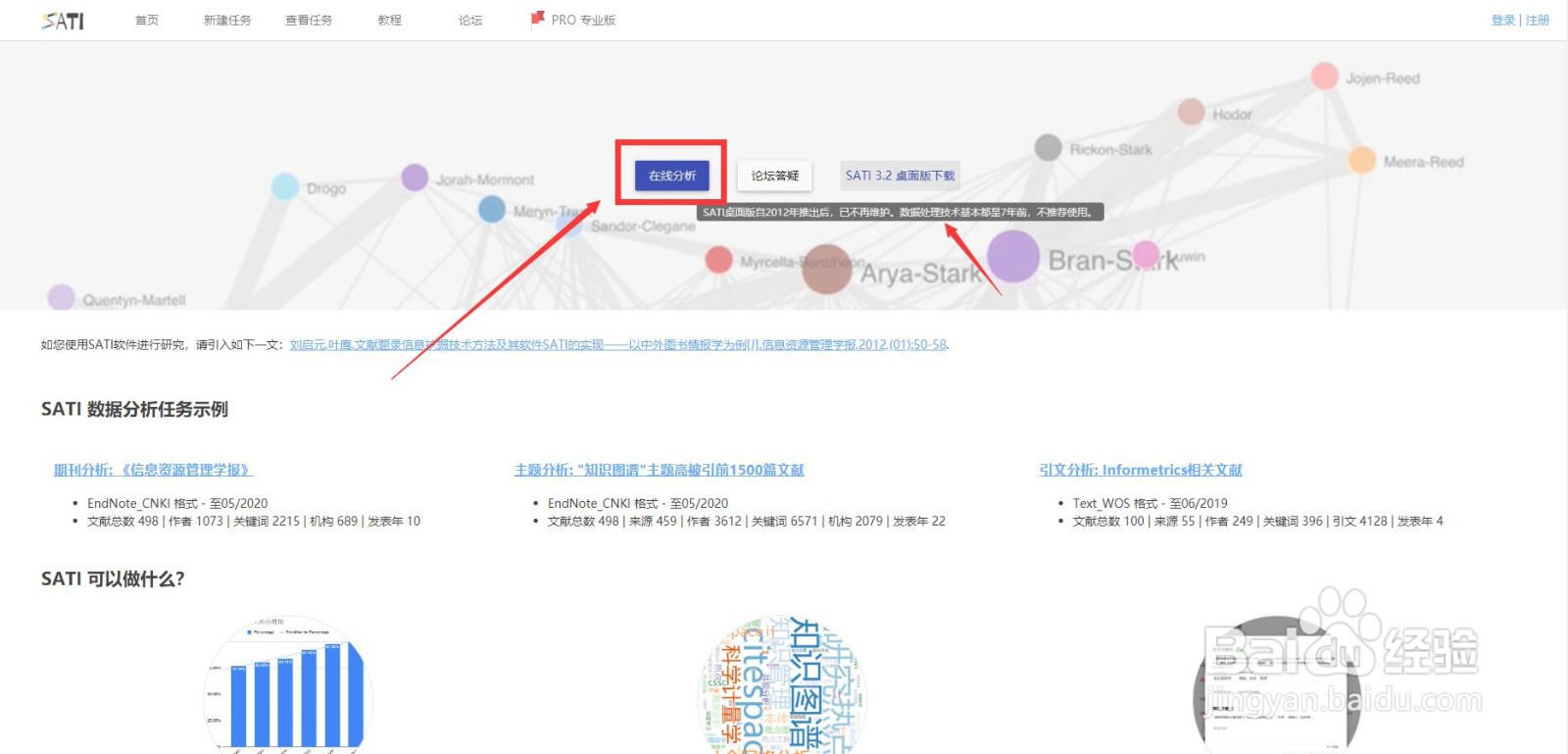Click the SATI logo
This screenshot has height=754, width=1568.
pyautogui.click(x=63, y=21)
